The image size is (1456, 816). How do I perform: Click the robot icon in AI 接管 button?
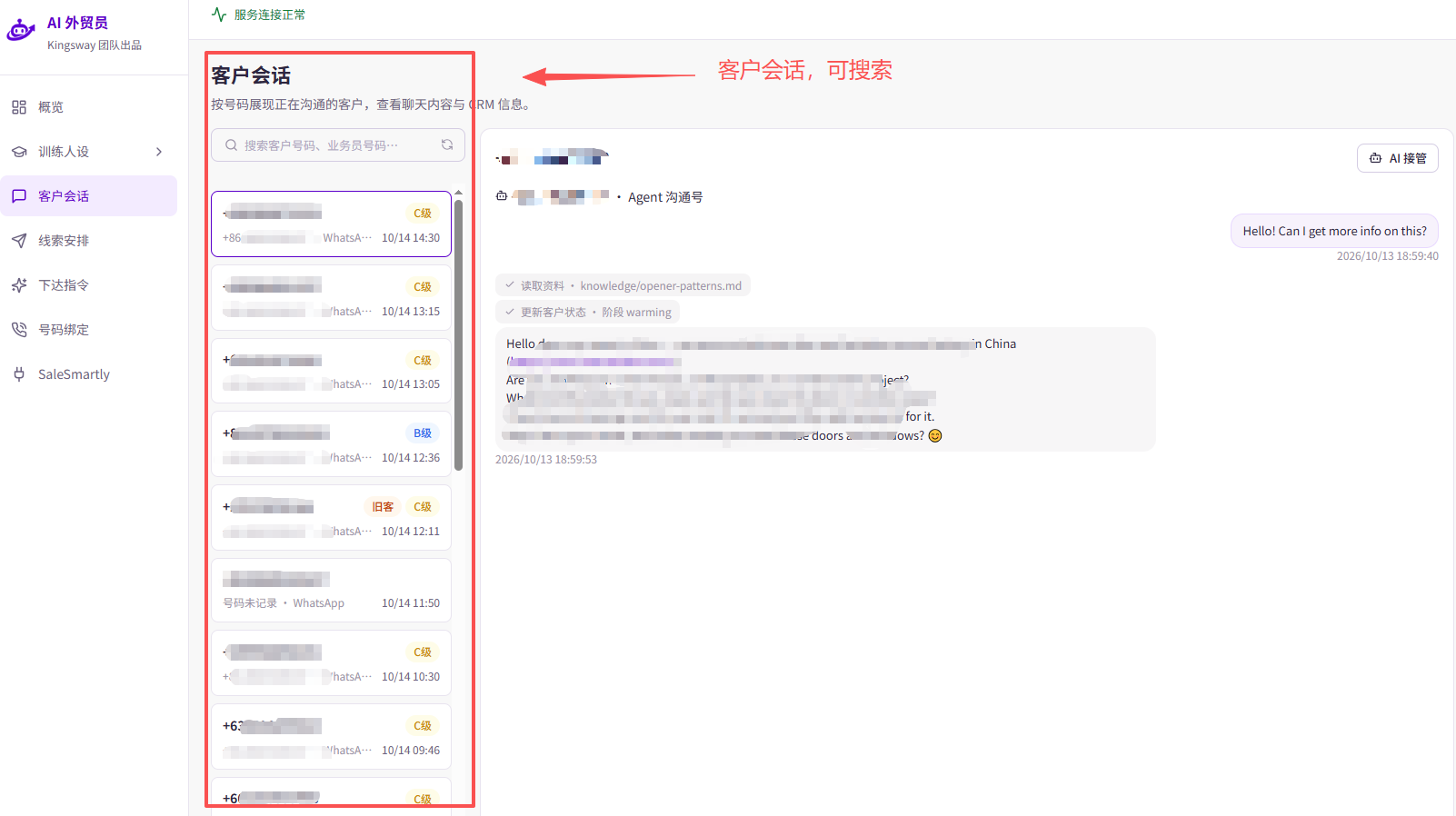click(1376, 158)
